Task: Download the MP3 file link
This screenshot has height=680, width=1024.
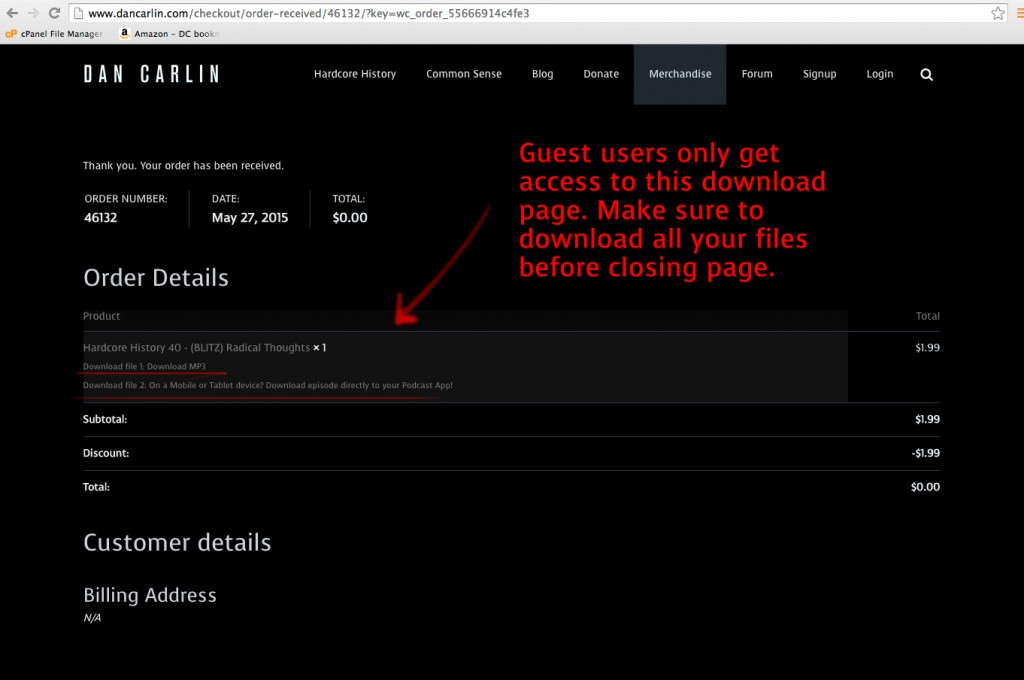Action: (x=144, y=366)
